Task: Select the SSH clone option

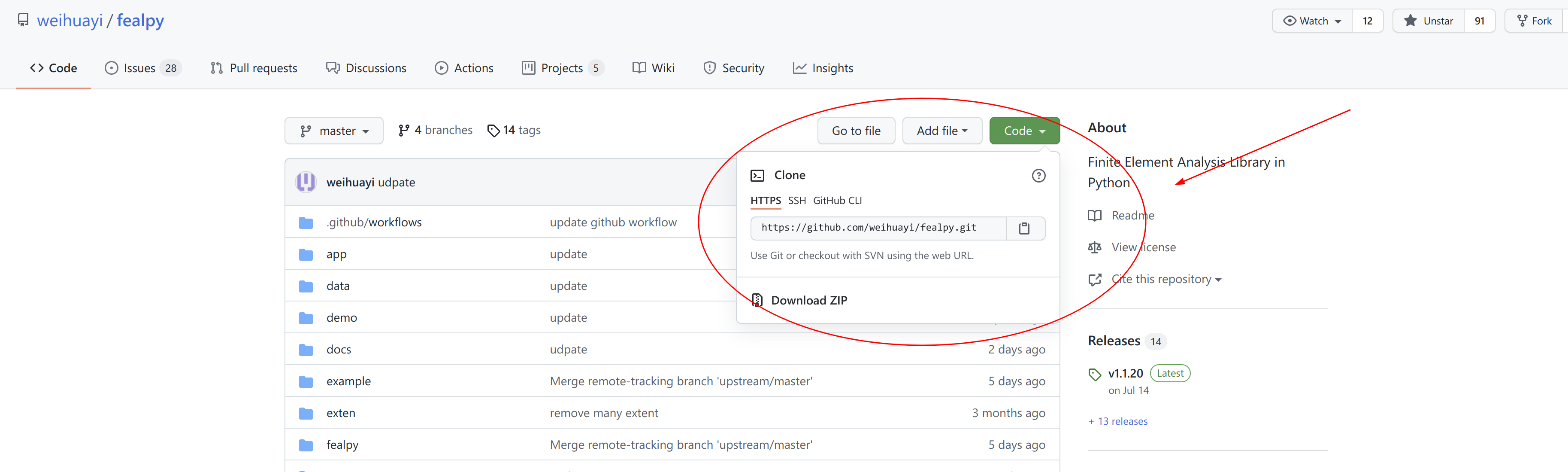Action: pyautogui.click(x=797, y=201)
